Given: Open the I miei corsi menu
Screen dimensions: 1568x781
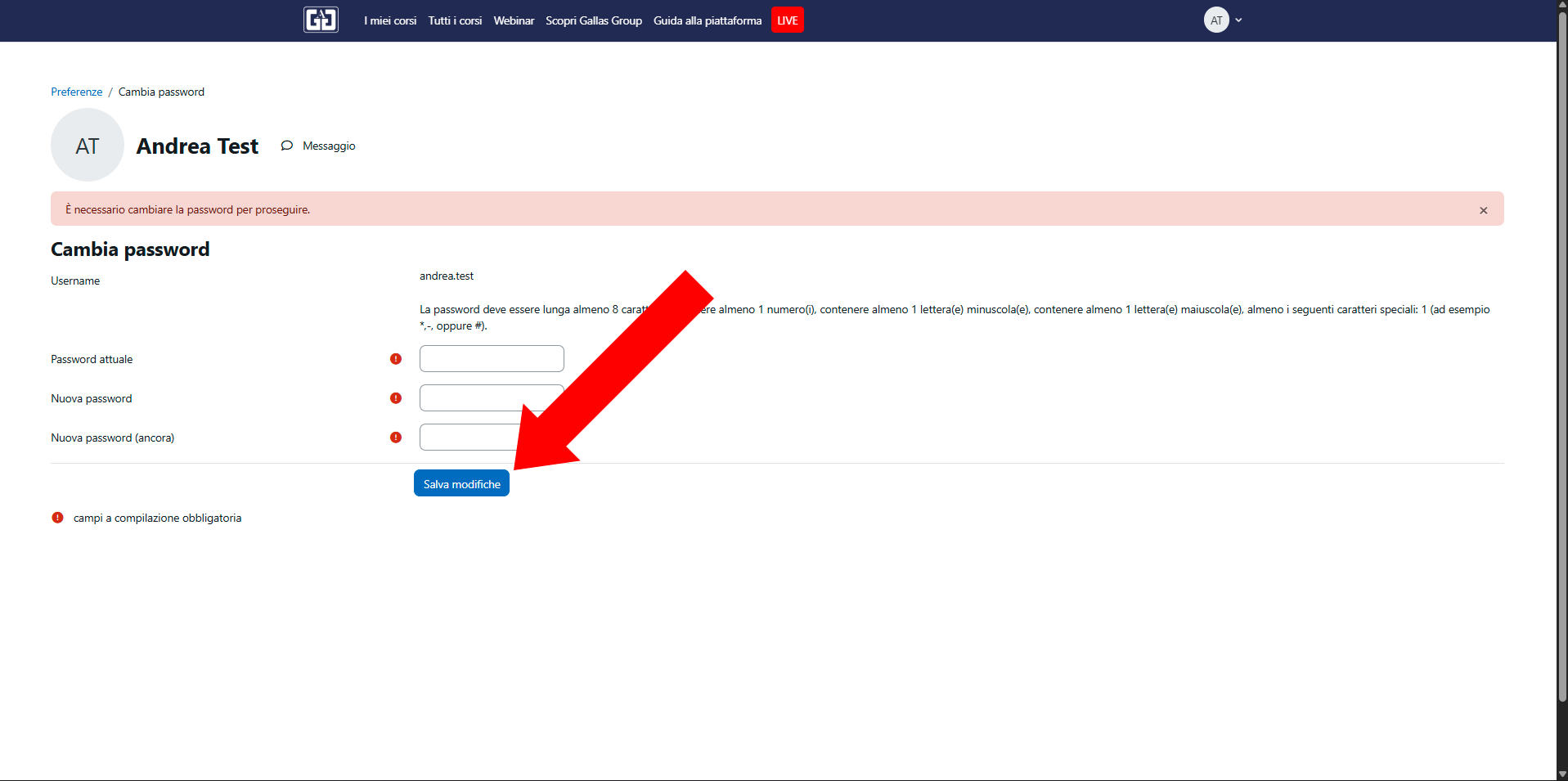Looking at the screenshot, I should 390,20.
